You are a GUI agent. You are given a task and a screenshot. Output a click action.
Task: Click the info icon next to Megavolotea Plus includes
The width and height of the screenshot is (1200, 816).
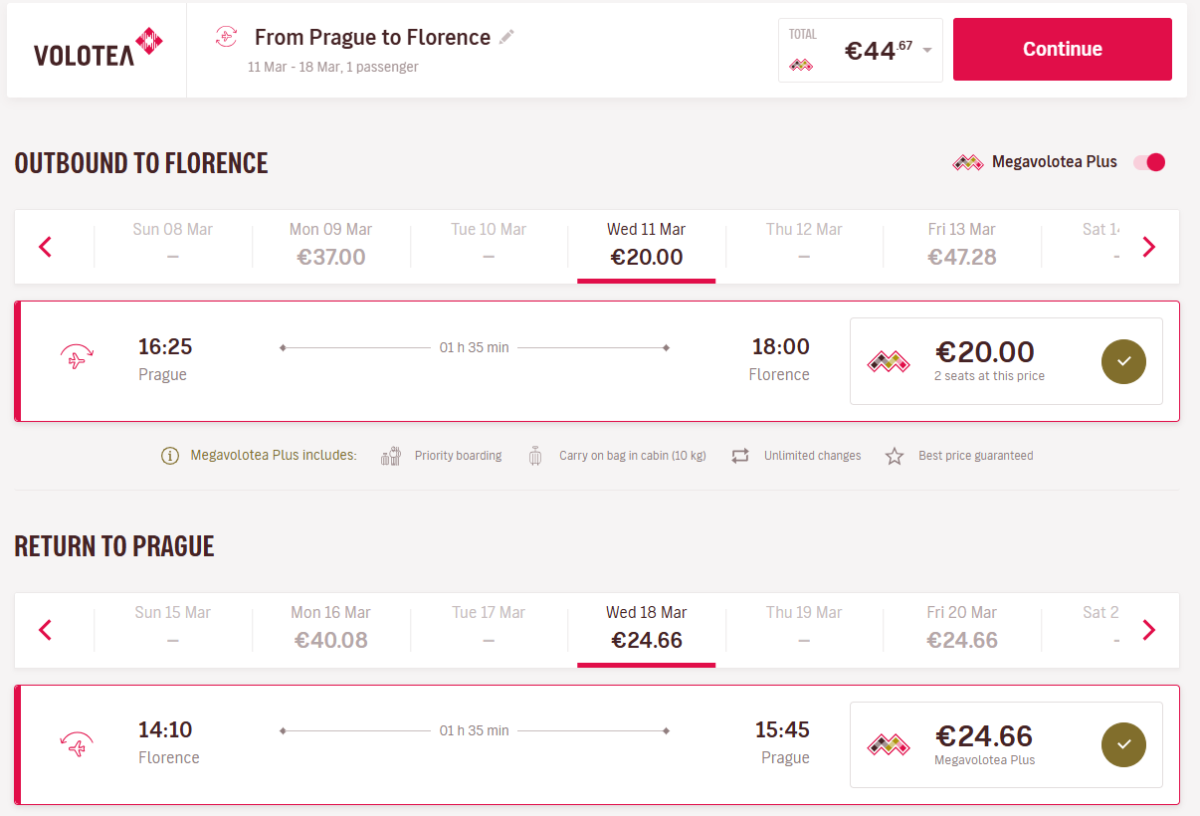[x=170, y=456]
